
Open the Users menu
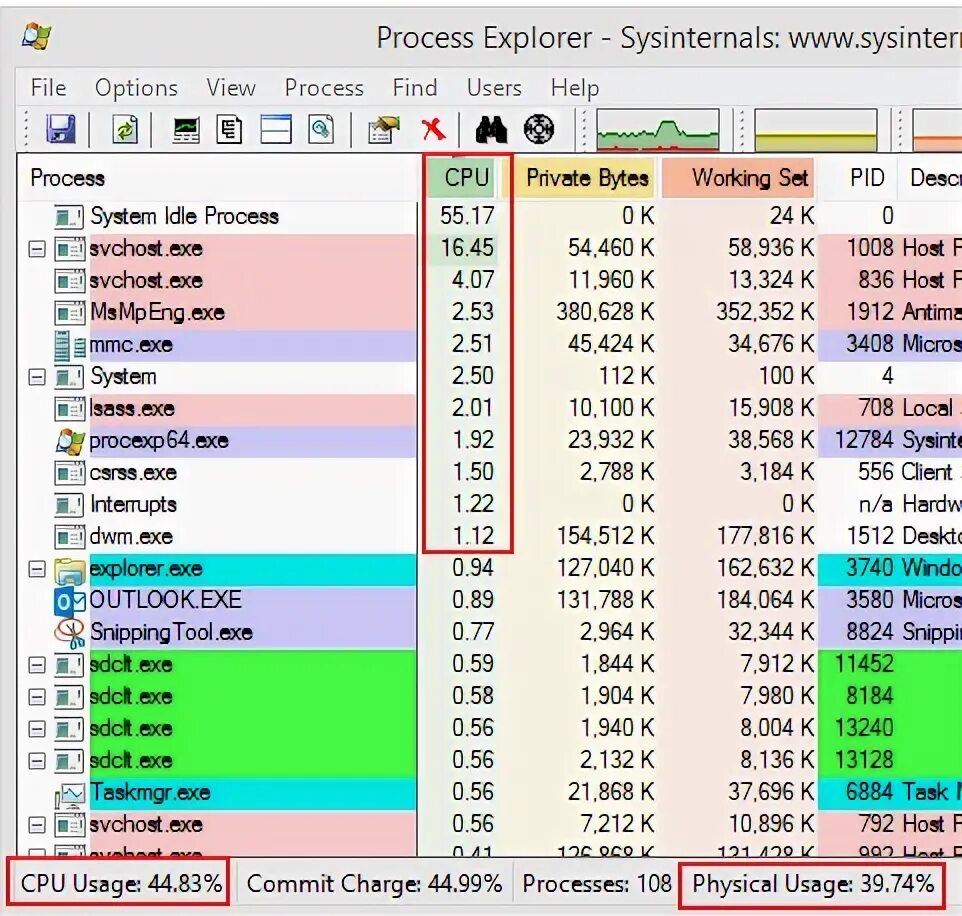tap(494, 88)
